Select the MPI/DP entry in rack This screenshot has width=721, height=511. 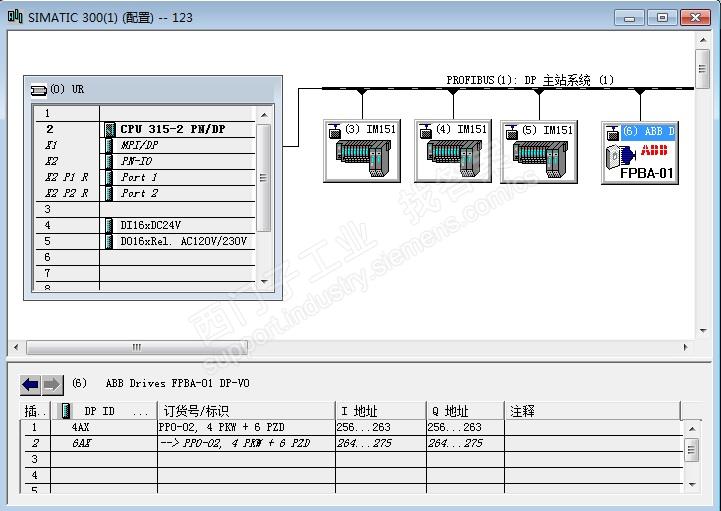[x=139, y=145]
